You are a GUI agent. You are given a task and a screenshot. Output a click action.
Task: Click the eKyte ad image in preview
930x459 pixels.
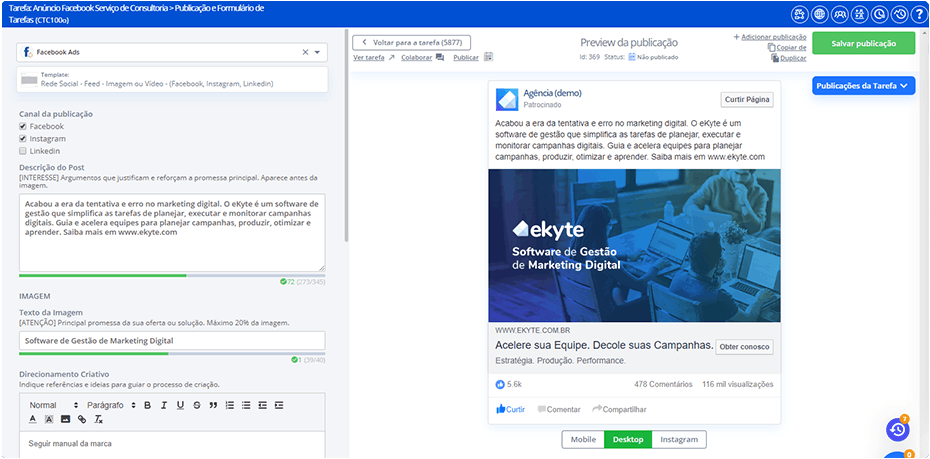634,246
